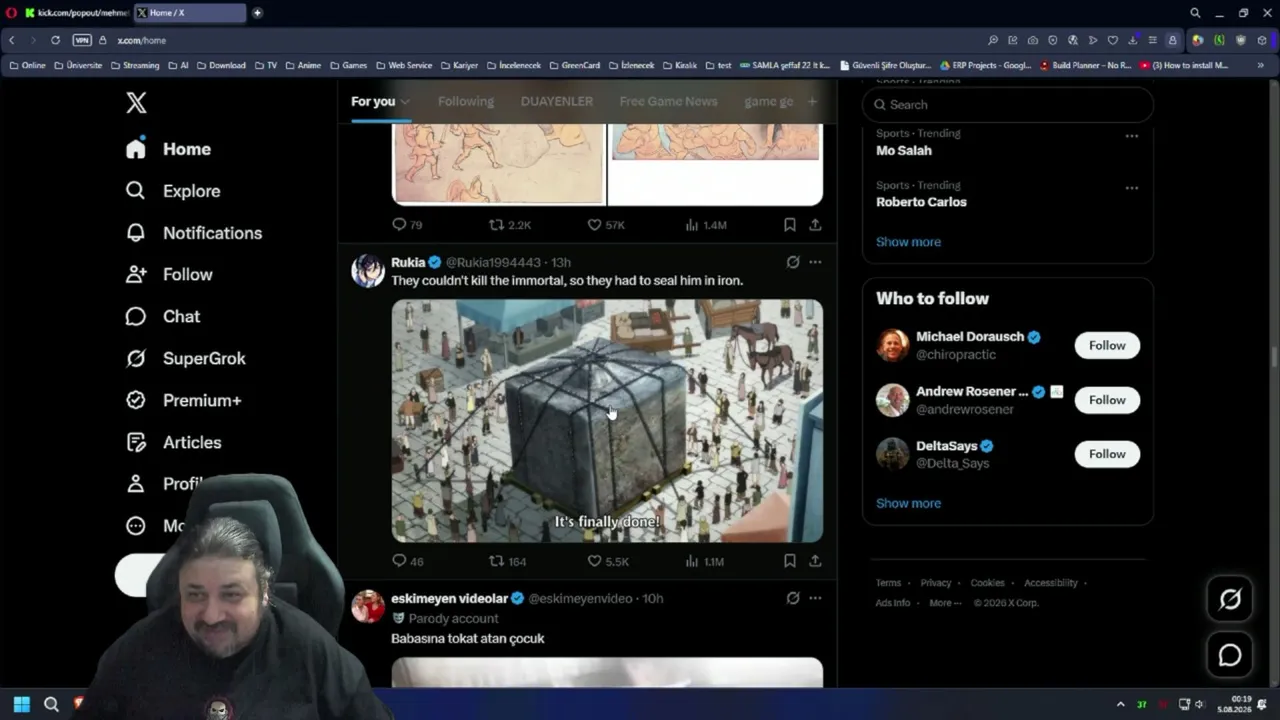Click the volume icon in system tray

pos(1200,704)
